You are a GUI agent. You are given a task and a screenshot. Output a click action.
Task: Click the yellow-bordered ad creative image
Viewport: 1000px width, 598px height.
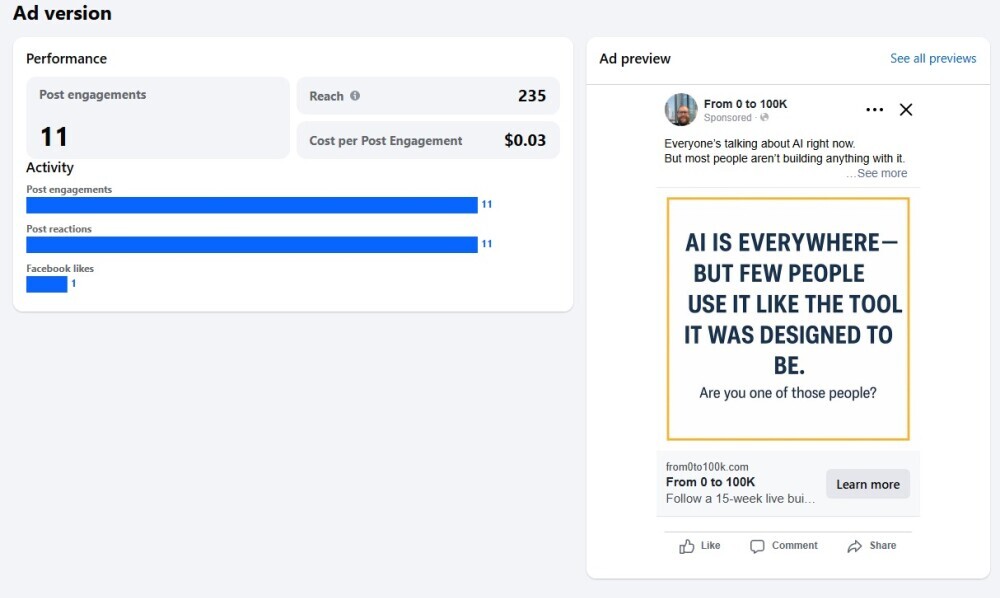787,318
